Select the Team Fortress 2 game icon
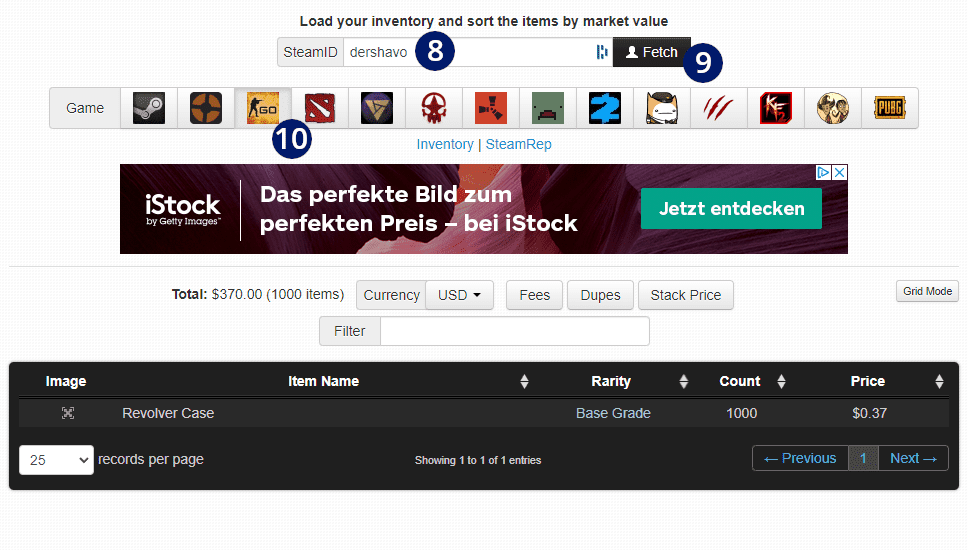 point(206,108)
